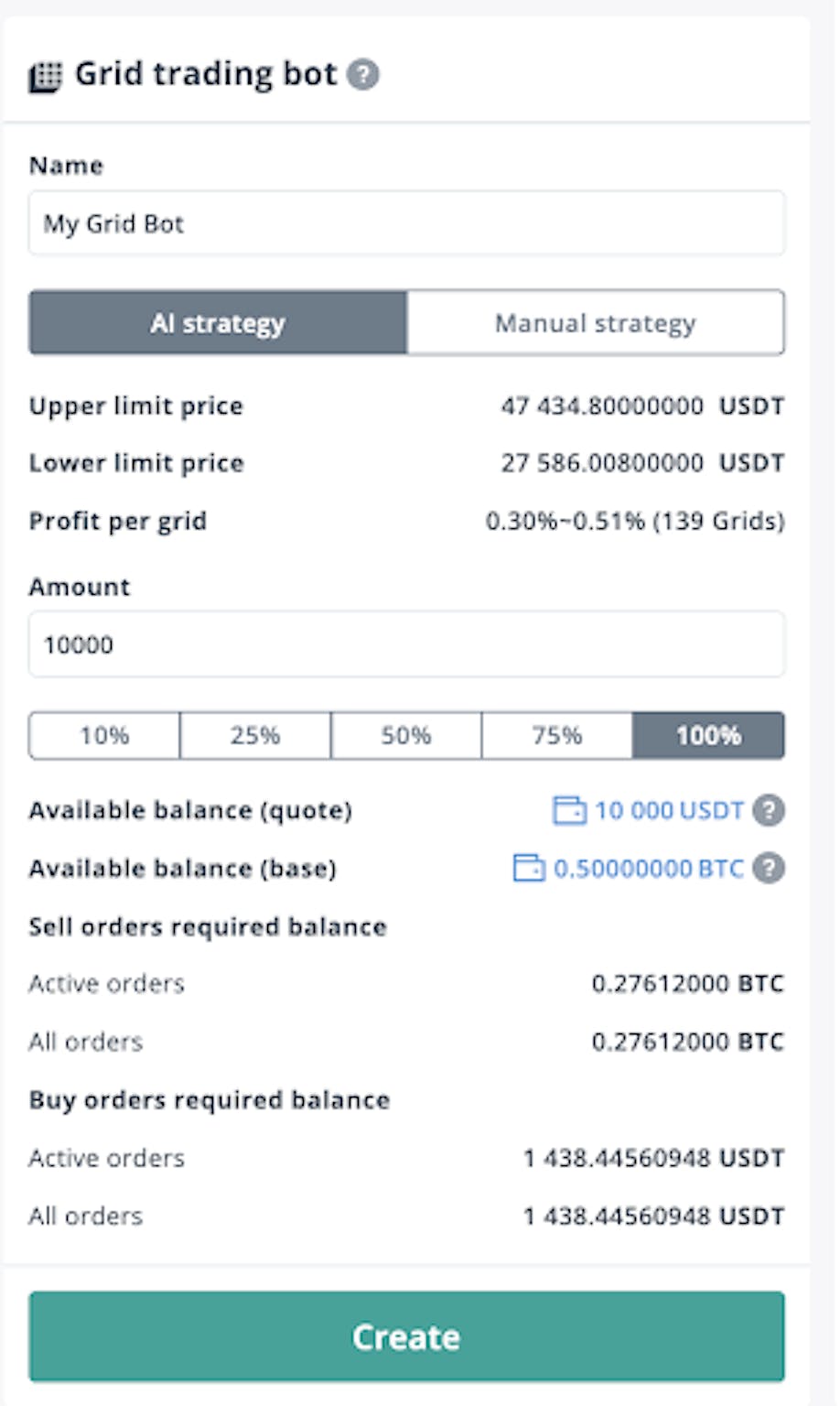Click inside the Name input field
The image size is (840, 1406).
tap(405, 223)
